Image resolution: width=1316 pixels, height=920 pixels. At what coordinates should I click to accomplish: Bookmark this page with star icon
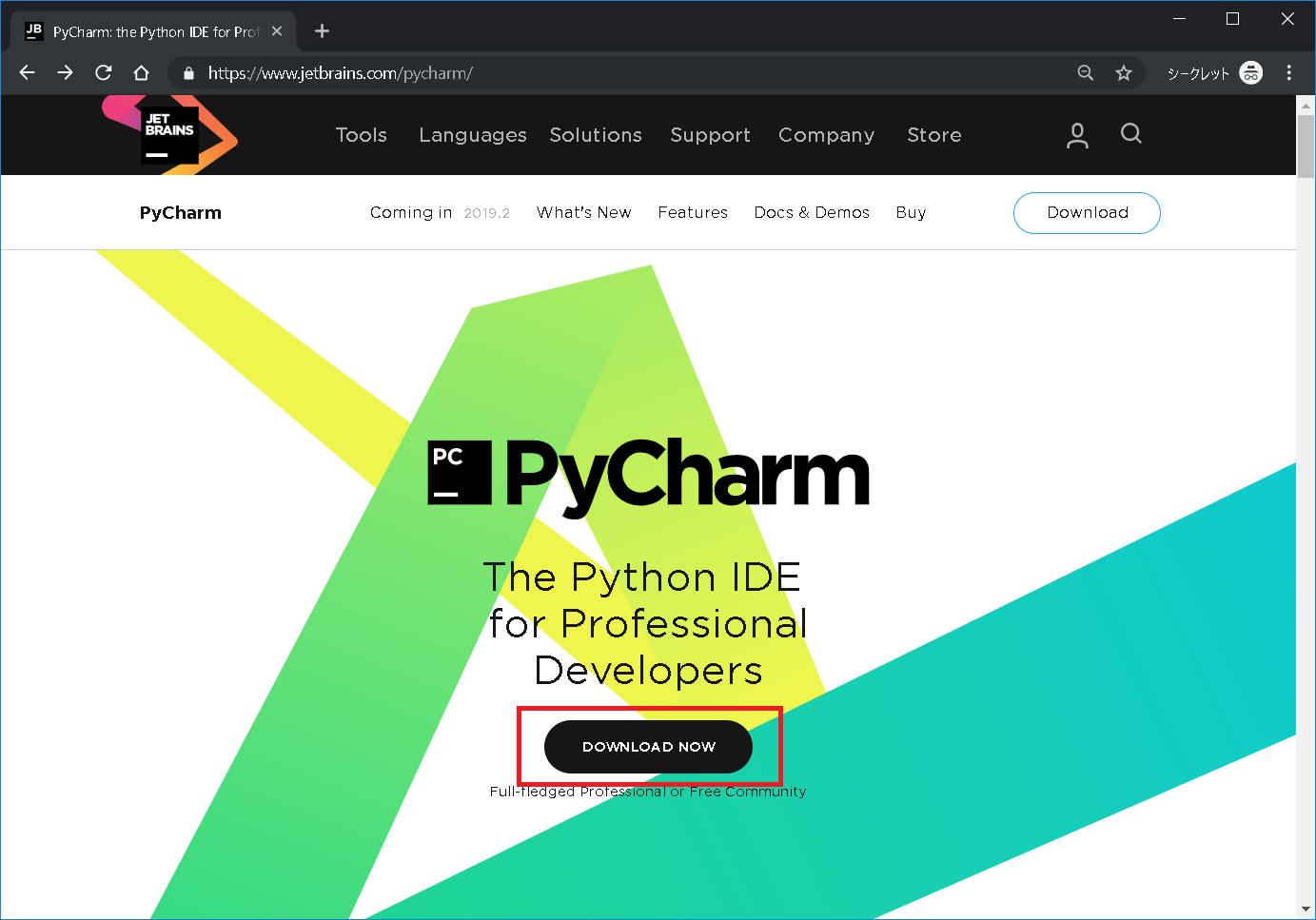[1124, 73]
